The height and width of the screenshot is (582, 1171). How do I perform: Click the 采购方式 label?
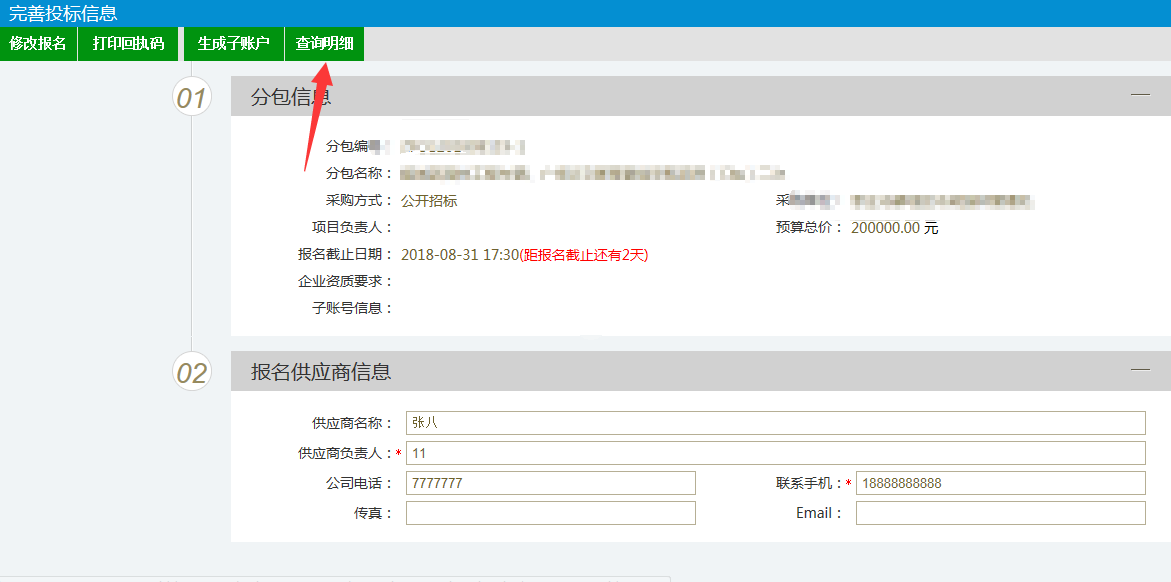360,201
